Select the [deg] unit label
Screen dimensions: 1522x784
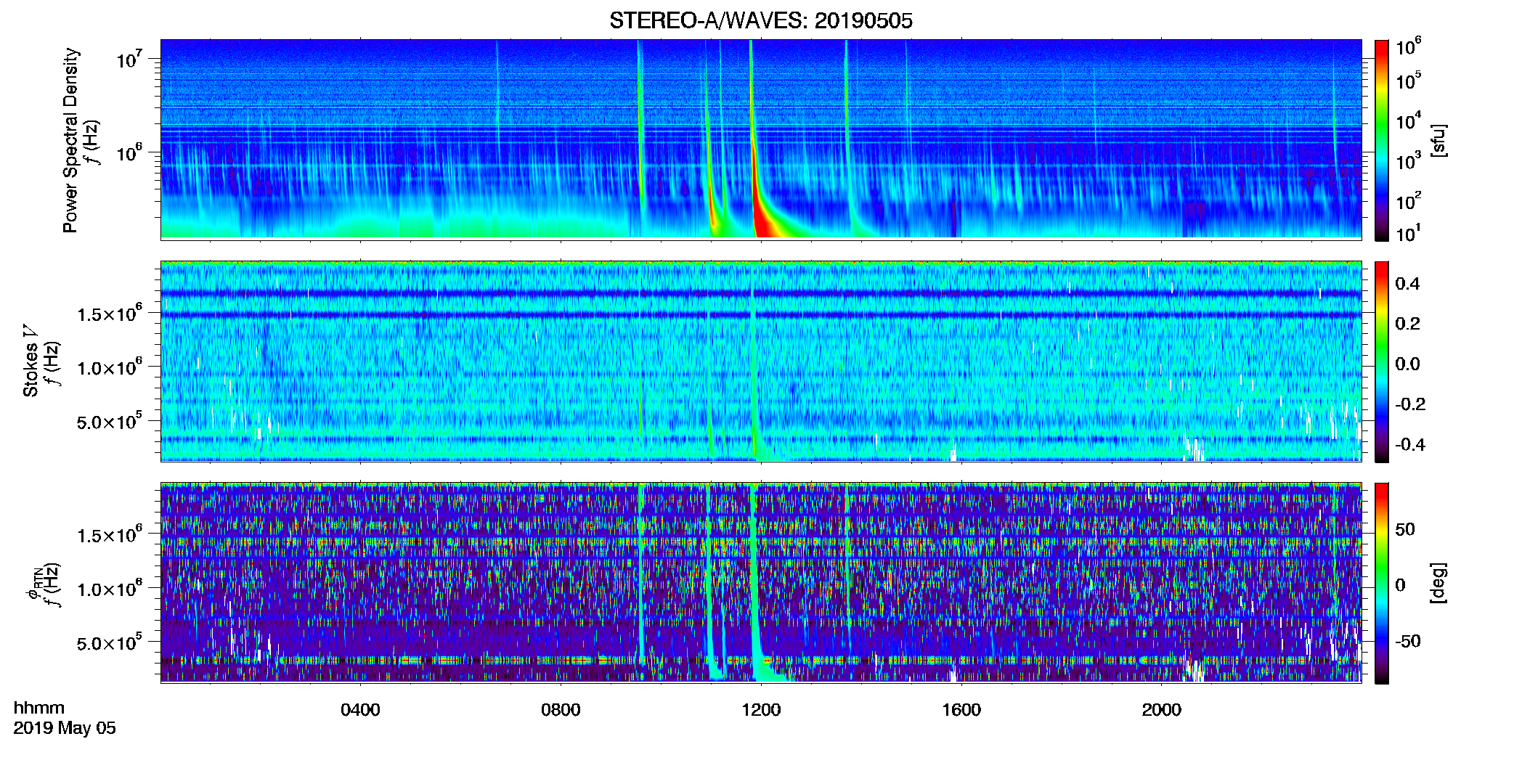[1438, 583]
